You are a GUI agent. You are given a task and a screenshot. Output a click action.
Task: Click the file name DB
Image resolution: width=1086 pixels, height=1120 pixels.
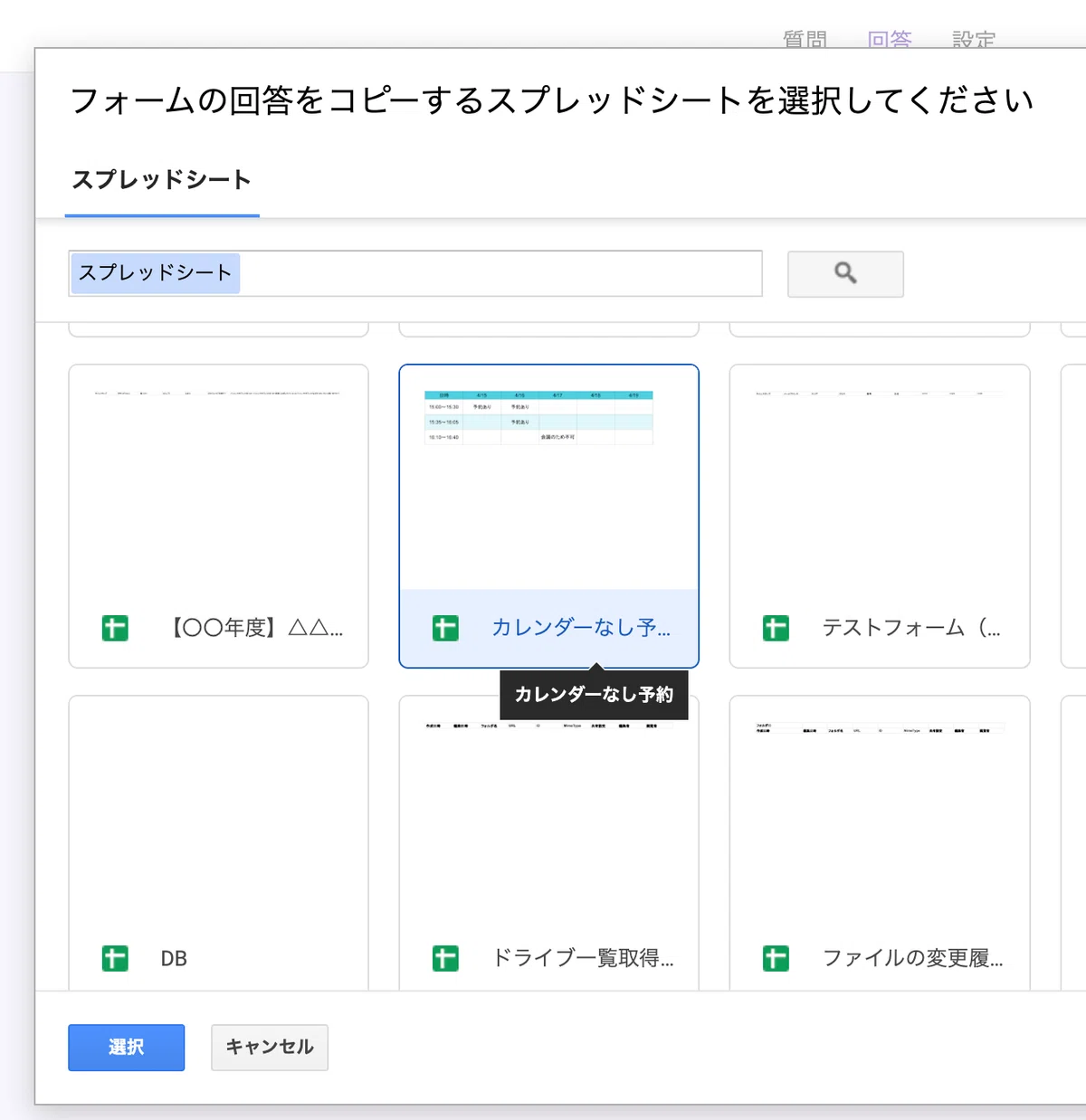174,959
